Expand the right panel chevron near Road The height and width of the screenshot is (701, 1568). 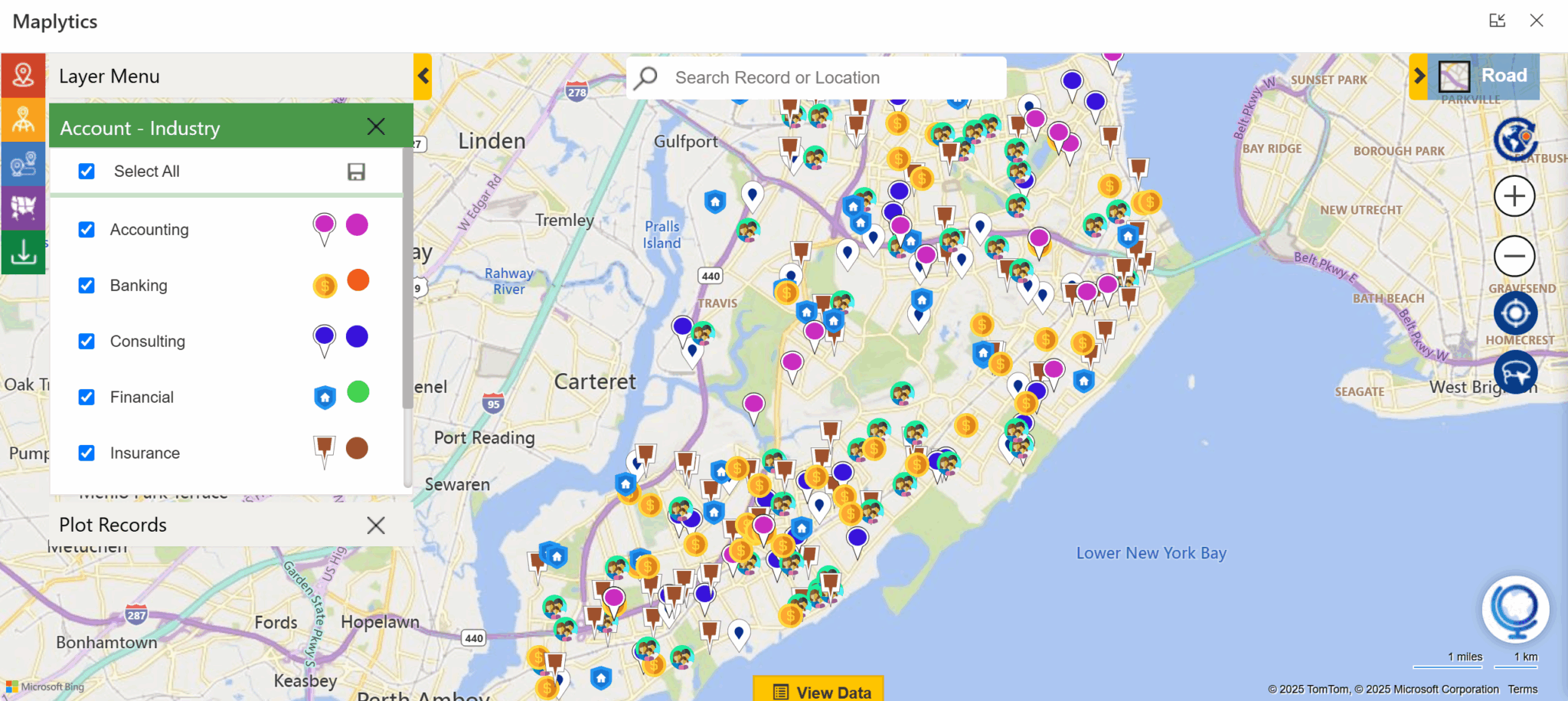[1421, 76]
